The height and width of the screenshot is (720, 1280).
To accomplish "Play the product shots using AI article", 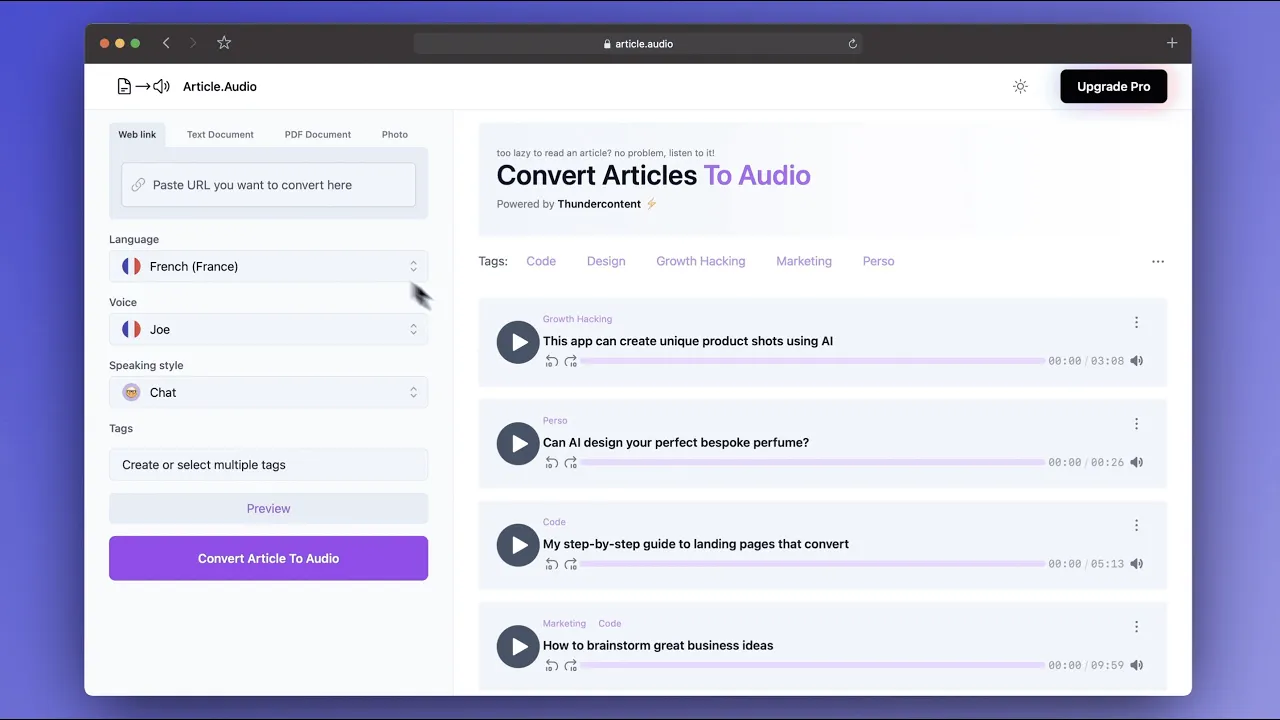I will 518,342.
